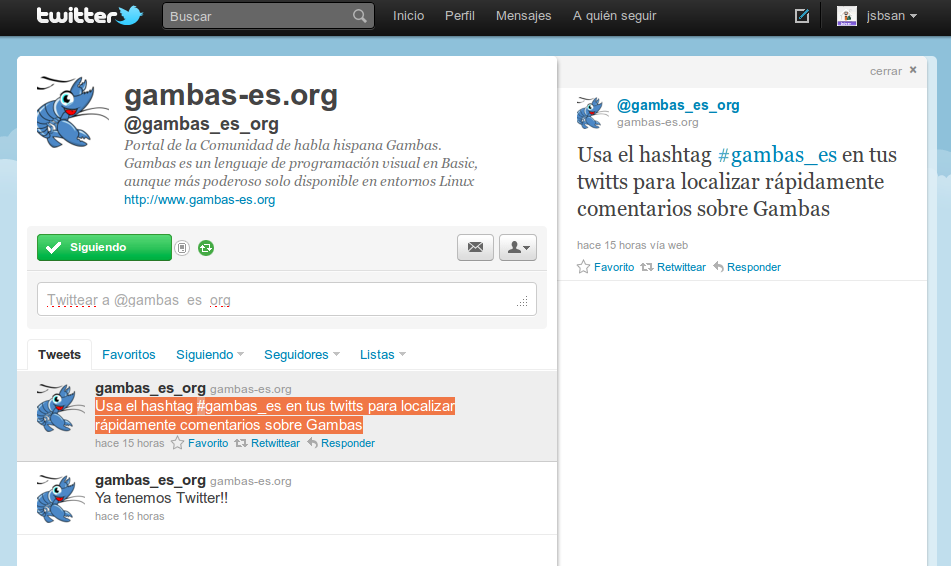Click 'hace 16 horas' timestamp
This screenshot has height=566, width=951.
tap(130, 516)
